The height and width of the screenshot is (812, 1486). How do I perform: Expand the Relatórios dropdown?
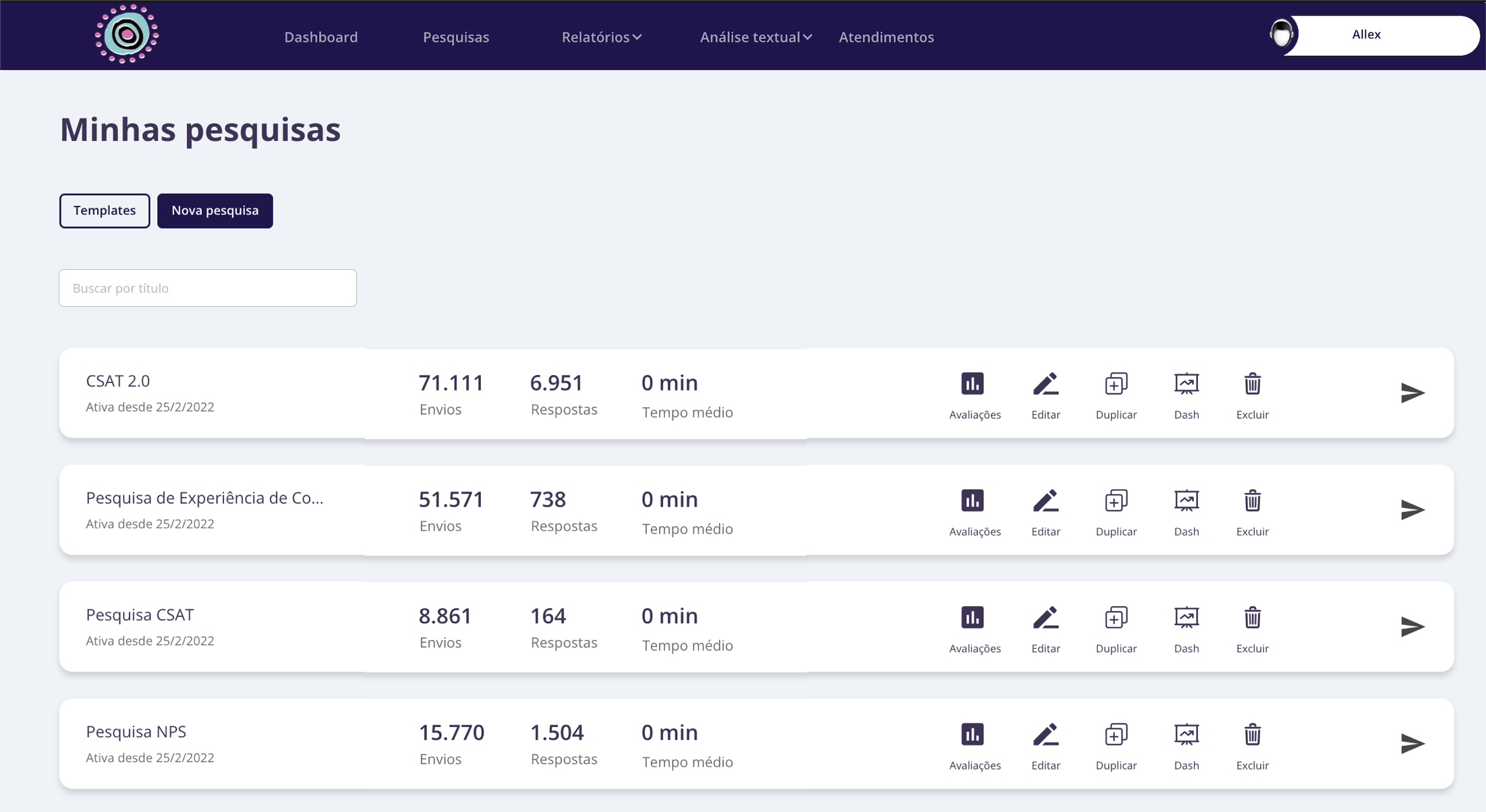(x=601, y=37)
